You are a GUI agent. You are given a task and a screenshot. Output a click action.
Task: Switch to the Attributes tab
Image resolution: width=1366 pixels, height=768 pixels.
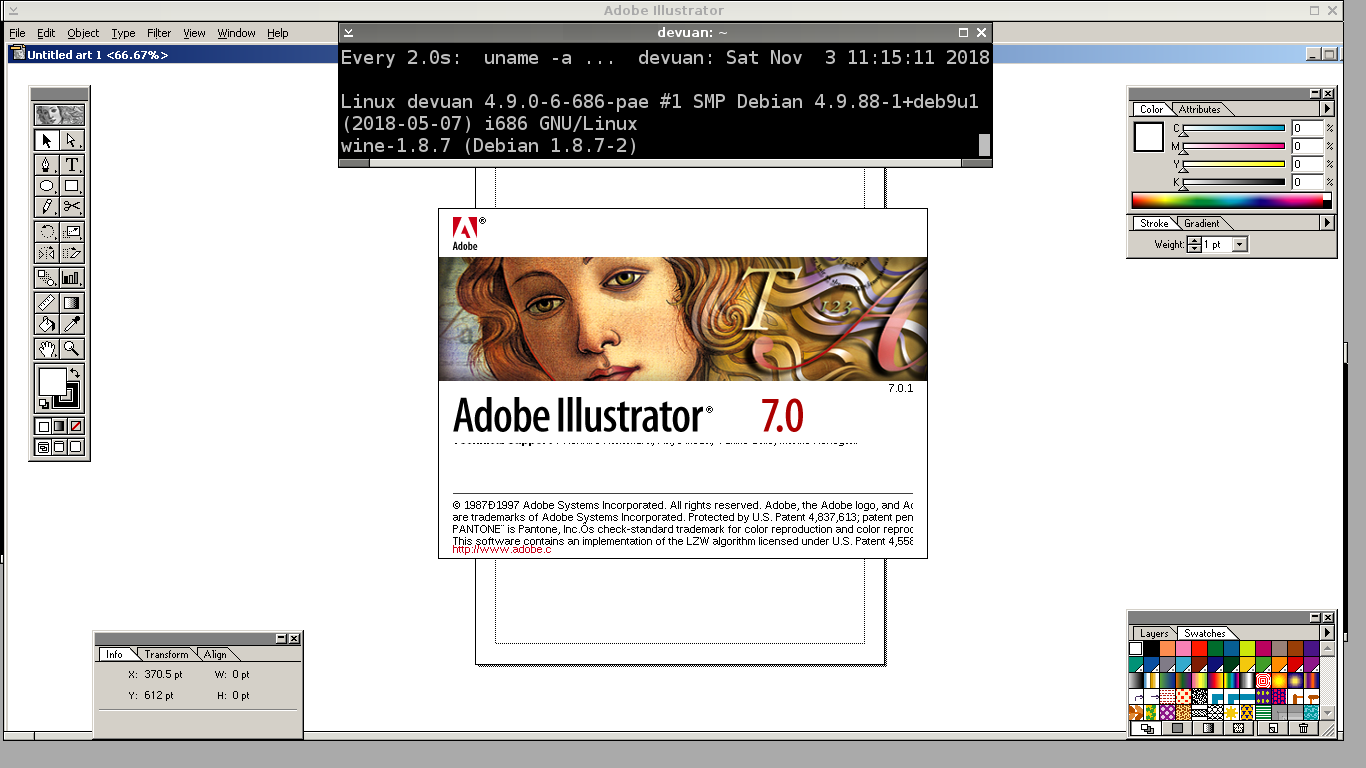coord(1200,109)
